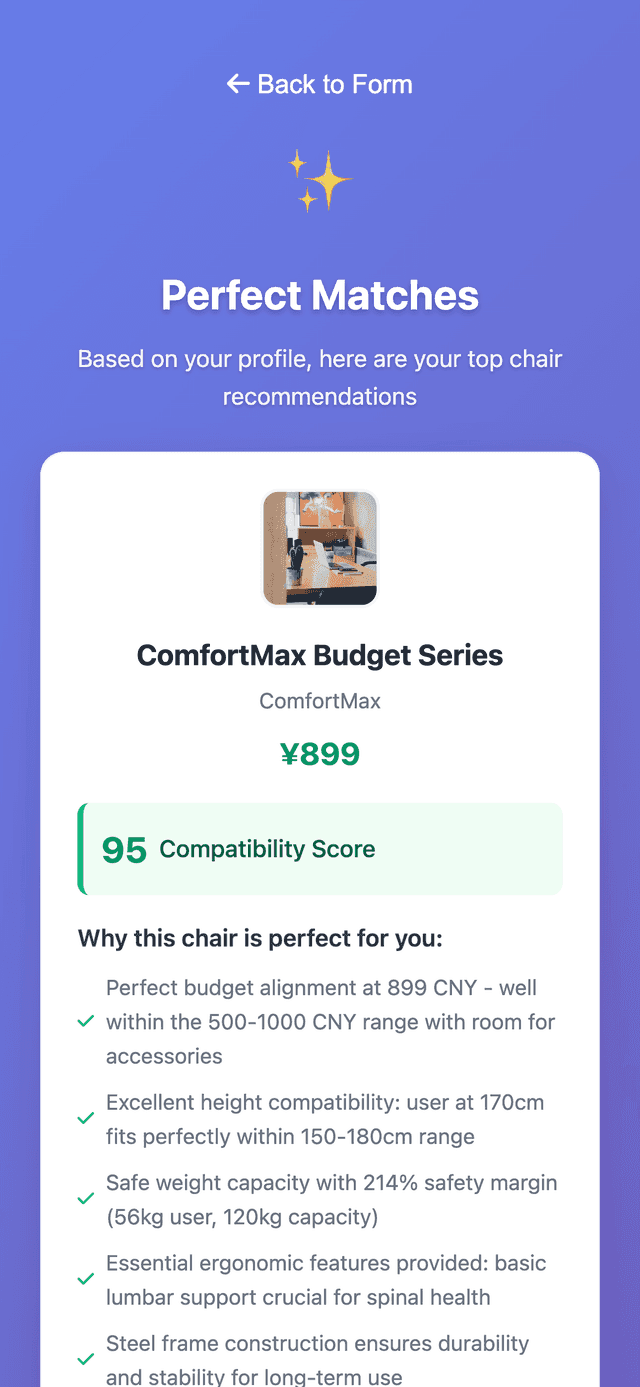The width and height of the screenshot is (640, 1387).
Task: Click the yellow sparkles icon
Action: pos(320,180)
